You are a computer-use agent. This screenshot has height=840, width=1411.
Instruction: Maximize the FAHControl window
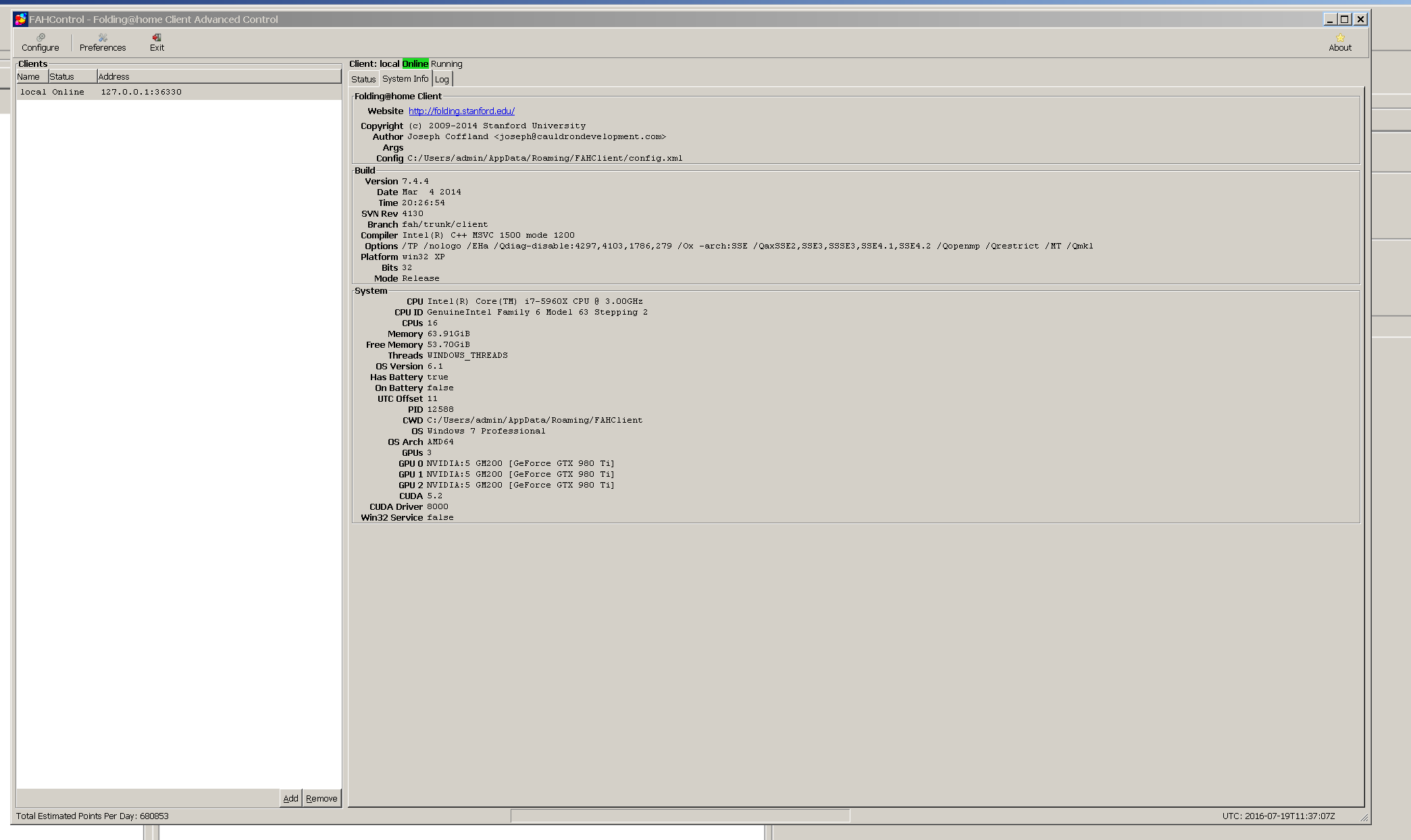tap(1345, 19)
